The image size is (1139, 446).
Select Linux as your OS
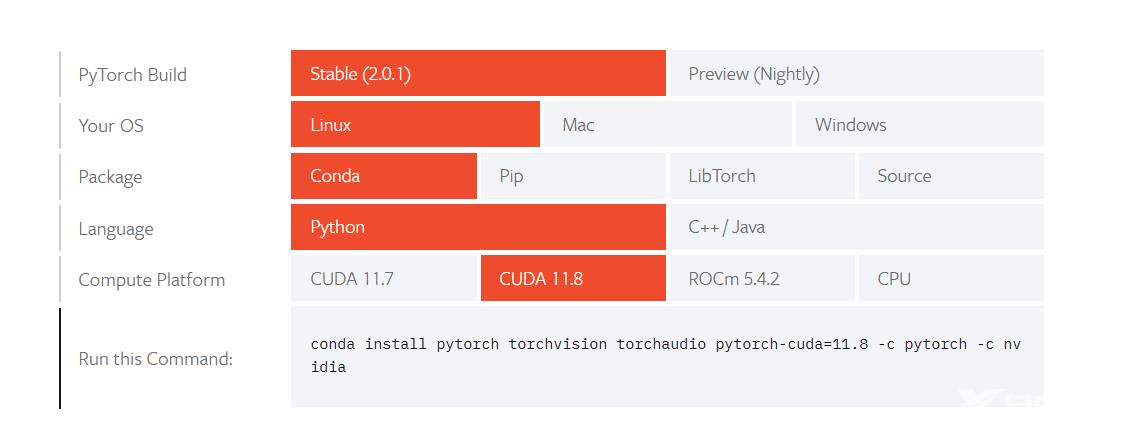[415, 125]
